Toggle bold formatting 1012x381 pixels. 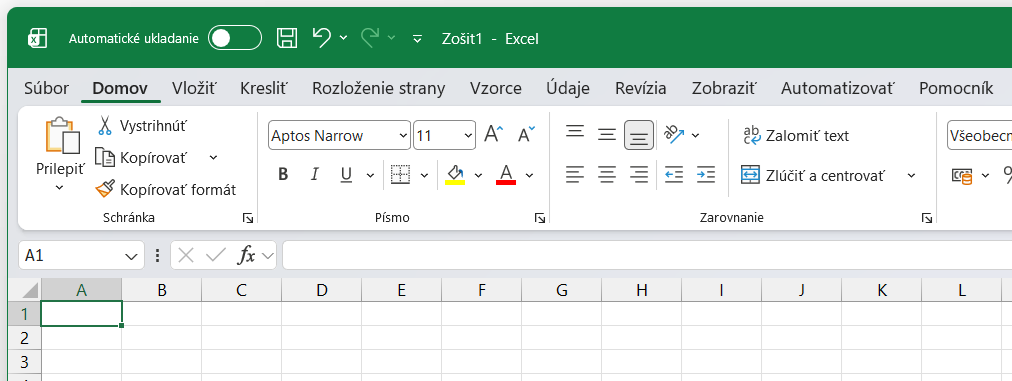click(x=283, y=174)
